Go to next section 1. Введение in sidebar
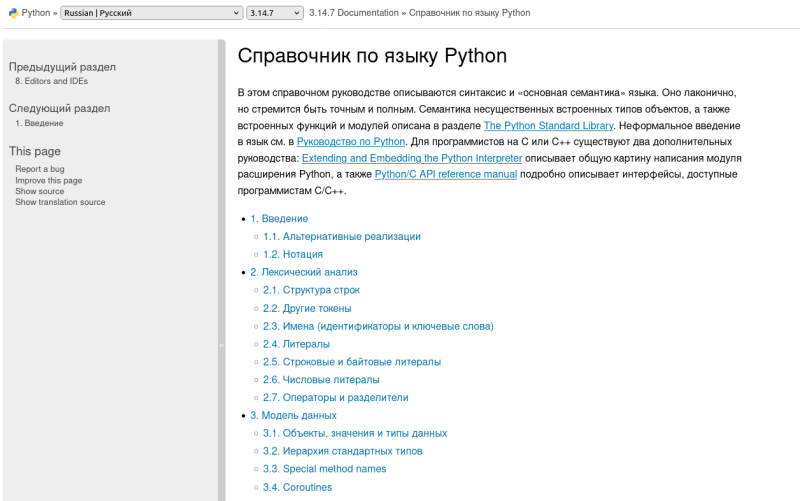 39,123
